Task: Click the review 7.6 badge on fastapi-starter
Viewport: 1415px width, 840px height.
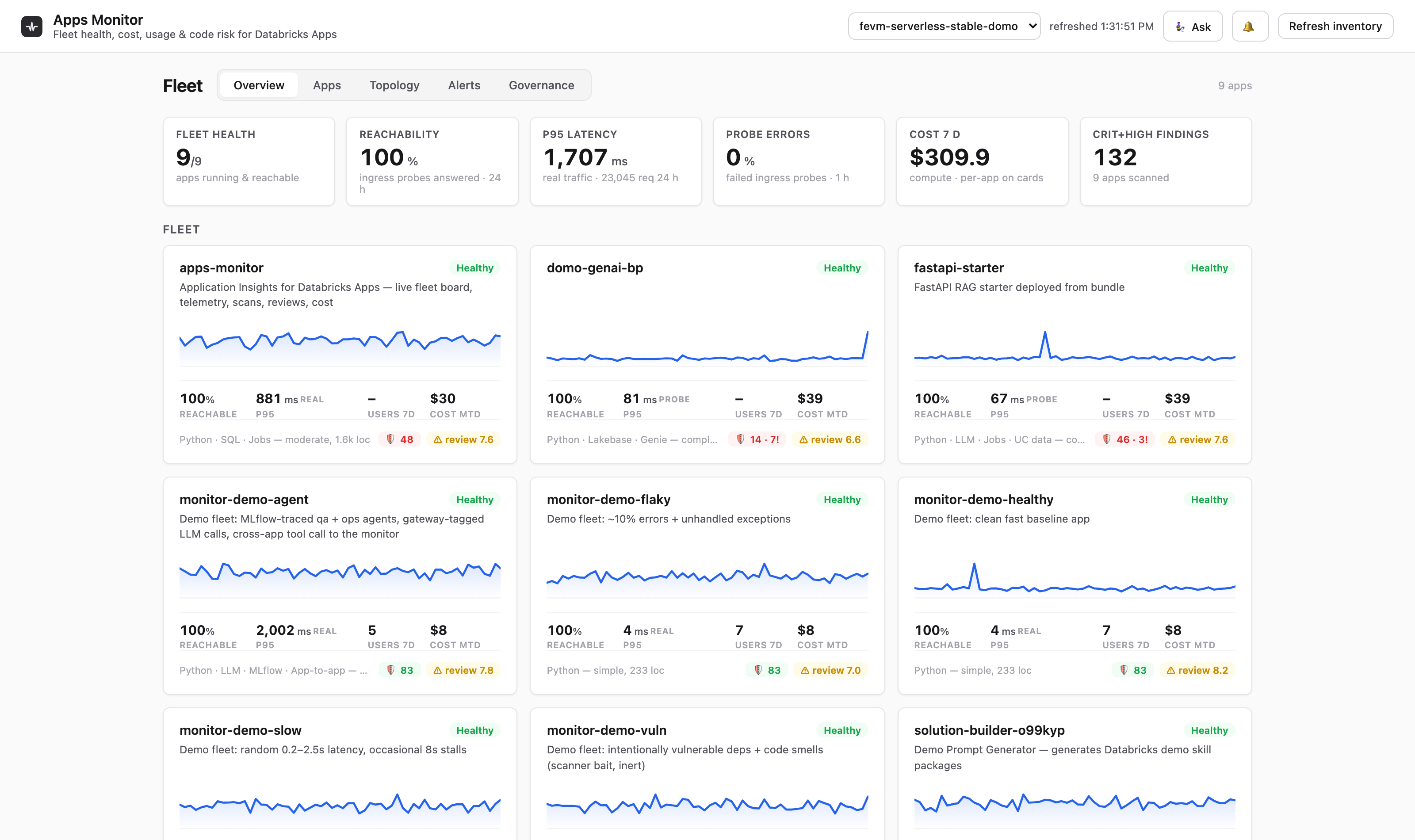Action: point(1197,439)
